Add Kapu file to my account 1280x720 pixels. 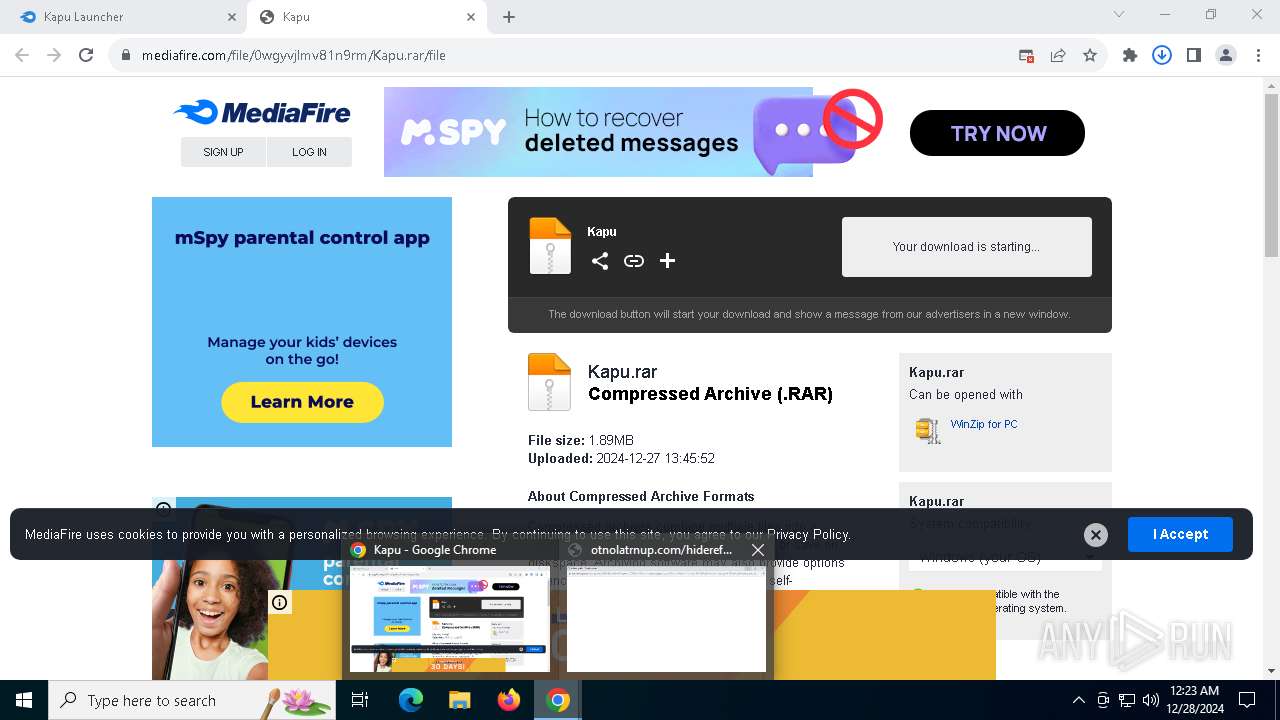[x=668, y=261]
